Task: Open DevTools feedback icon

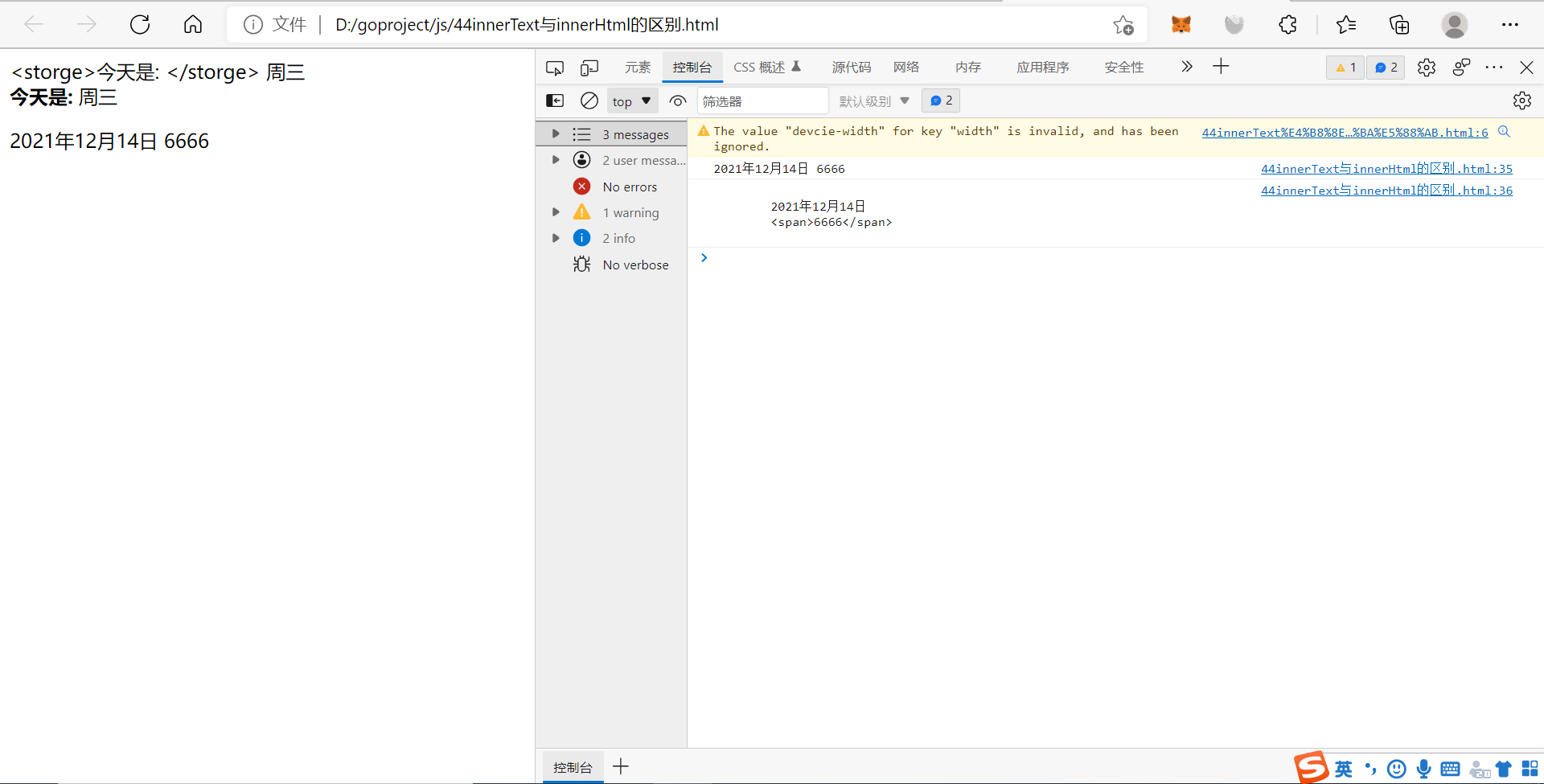Action: coord(1462,68)
